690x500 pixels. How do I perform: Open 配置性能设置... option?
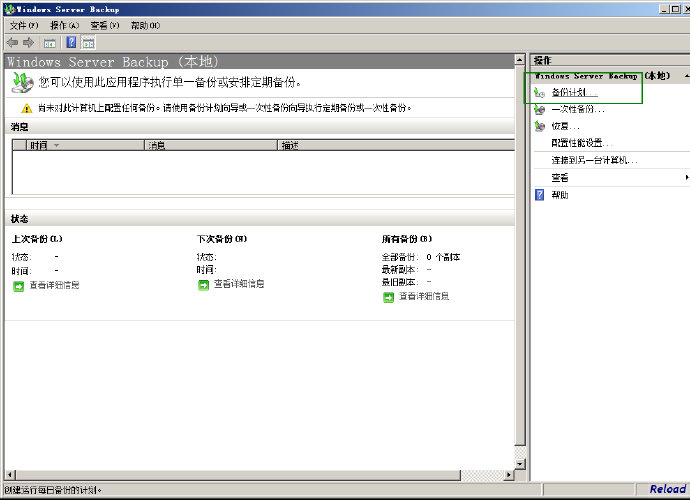582,143
